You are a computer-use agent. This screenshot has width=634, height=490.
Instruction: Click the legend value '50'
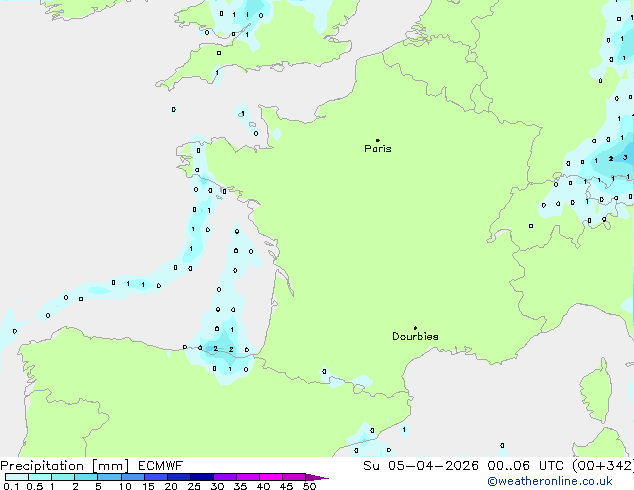coord(309,486)
